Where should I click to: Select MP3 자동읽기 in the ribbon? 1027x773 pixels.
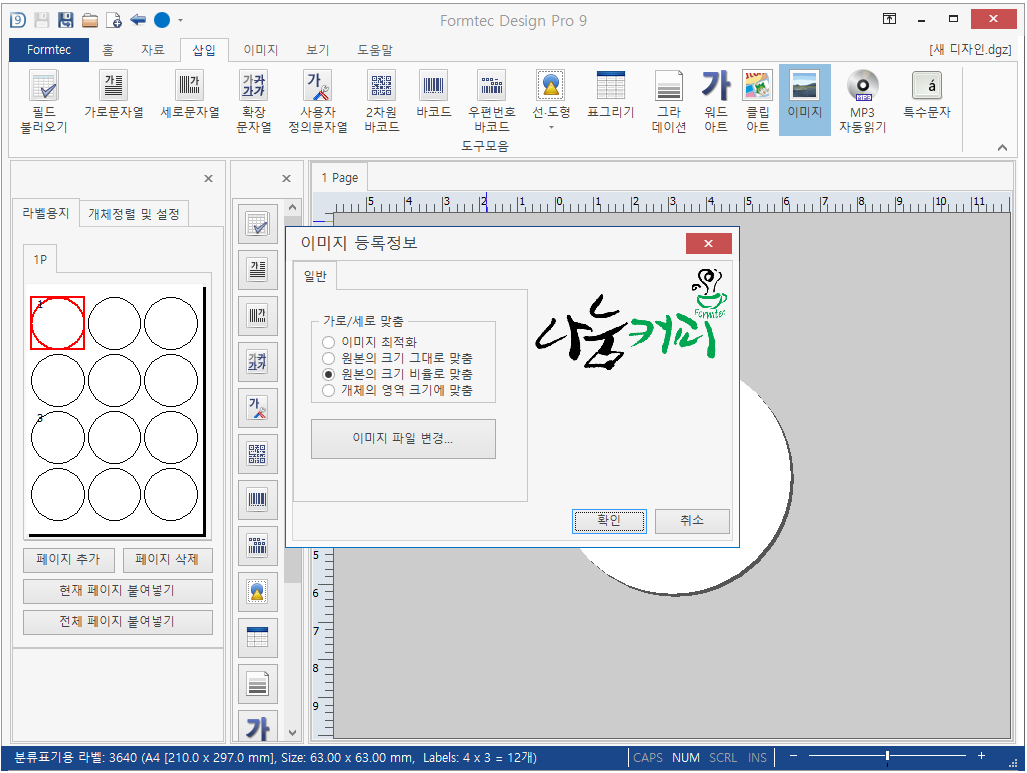[863, 101]
